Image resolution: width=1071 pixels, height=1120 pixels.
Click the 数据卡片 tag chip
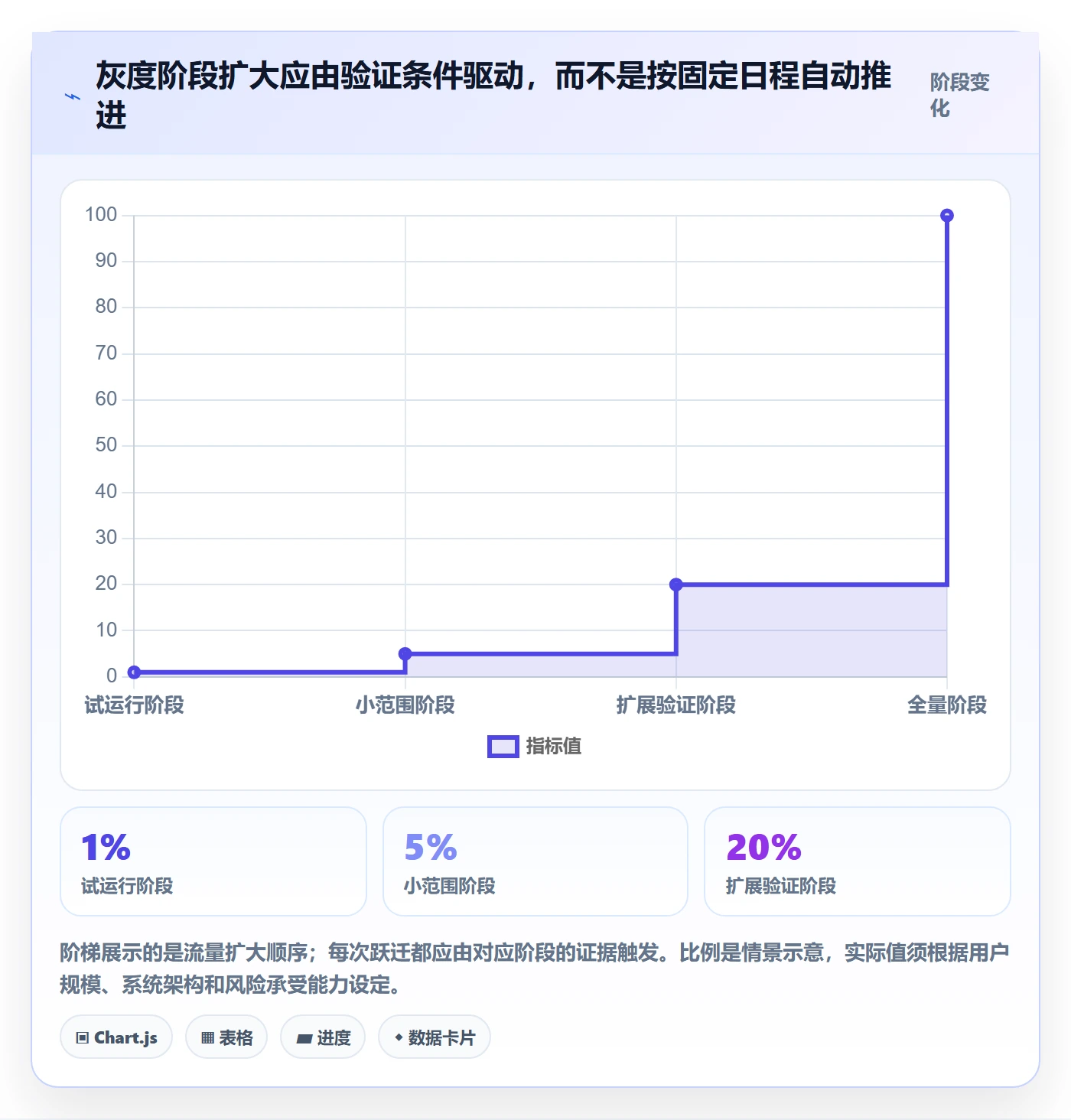coord(435,1037)
